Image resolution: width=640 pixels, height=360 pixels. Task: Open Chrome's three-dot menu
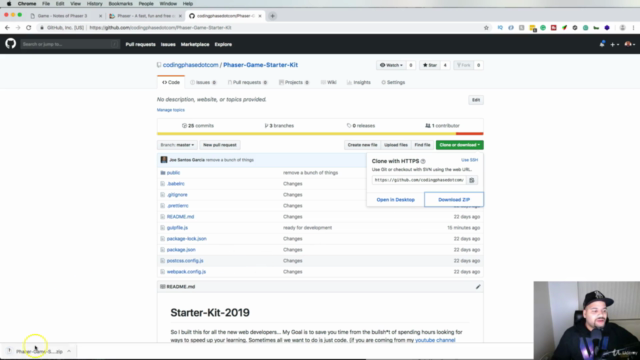(633, 28)
